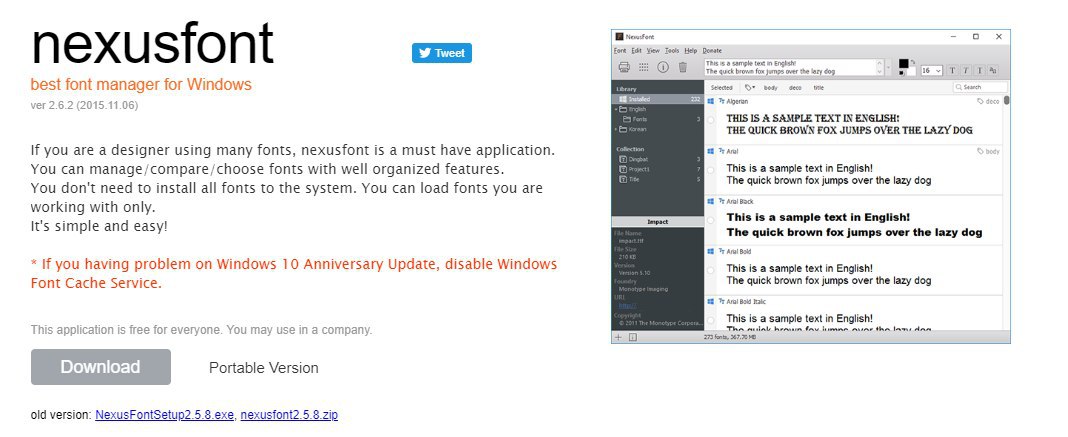This screenshot has width=1068, height=437.
Task: Click the Print icon in NexusFont toolbar
Action: tap(623, 67)
